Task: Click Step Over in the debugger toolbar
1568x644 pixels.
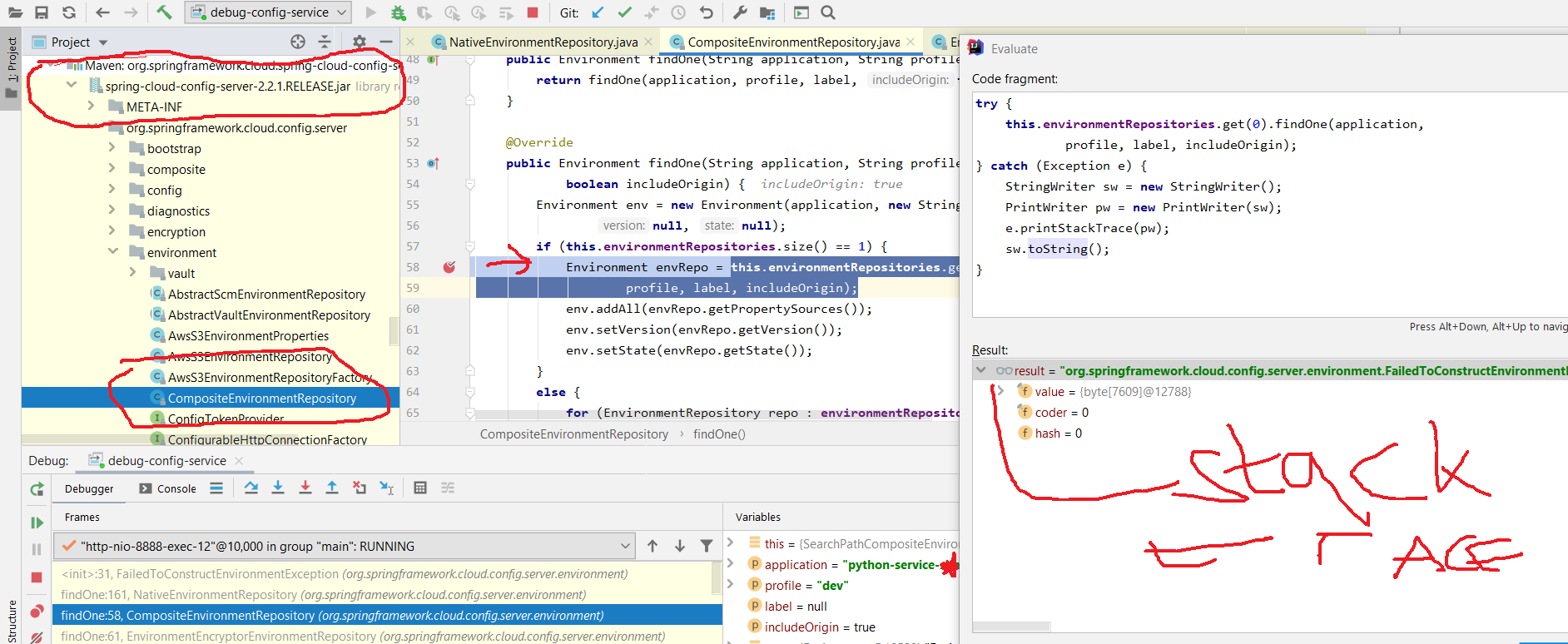Action: [x=251, y=488]
